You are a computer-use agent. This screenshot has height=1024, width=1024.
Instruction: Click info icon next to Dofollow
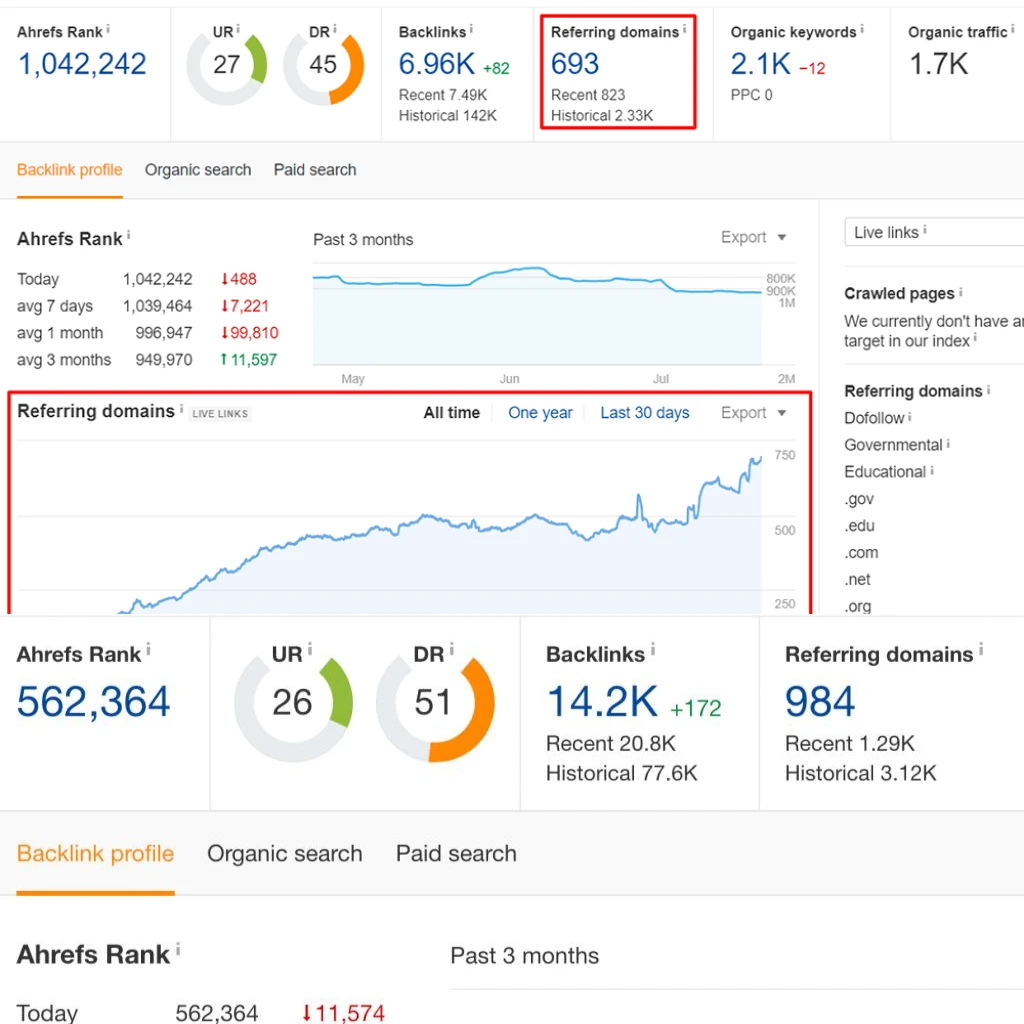(x=909, y=416)
